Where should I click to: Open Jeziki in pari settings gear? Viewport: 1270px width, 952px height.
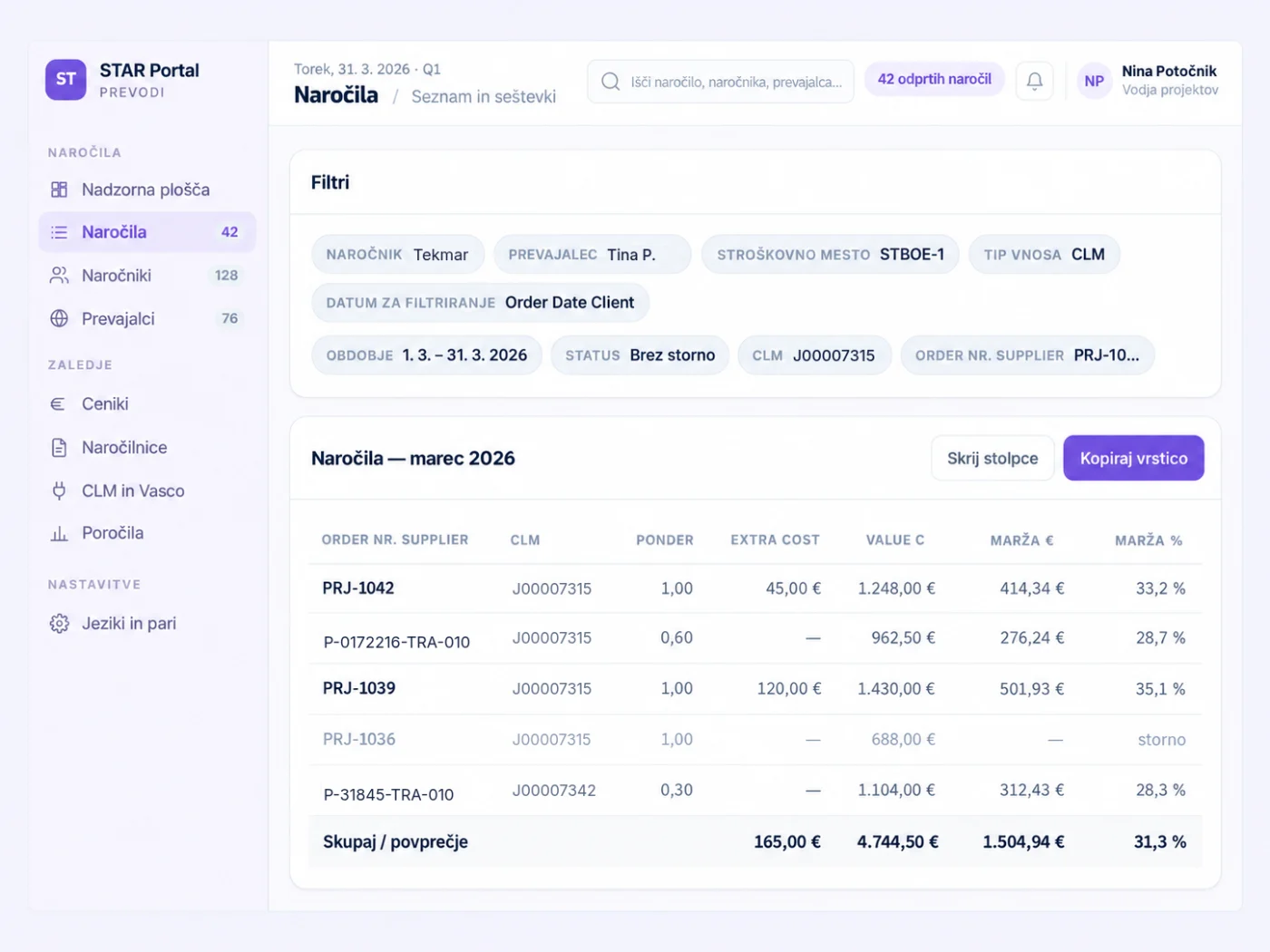[59, 624]
